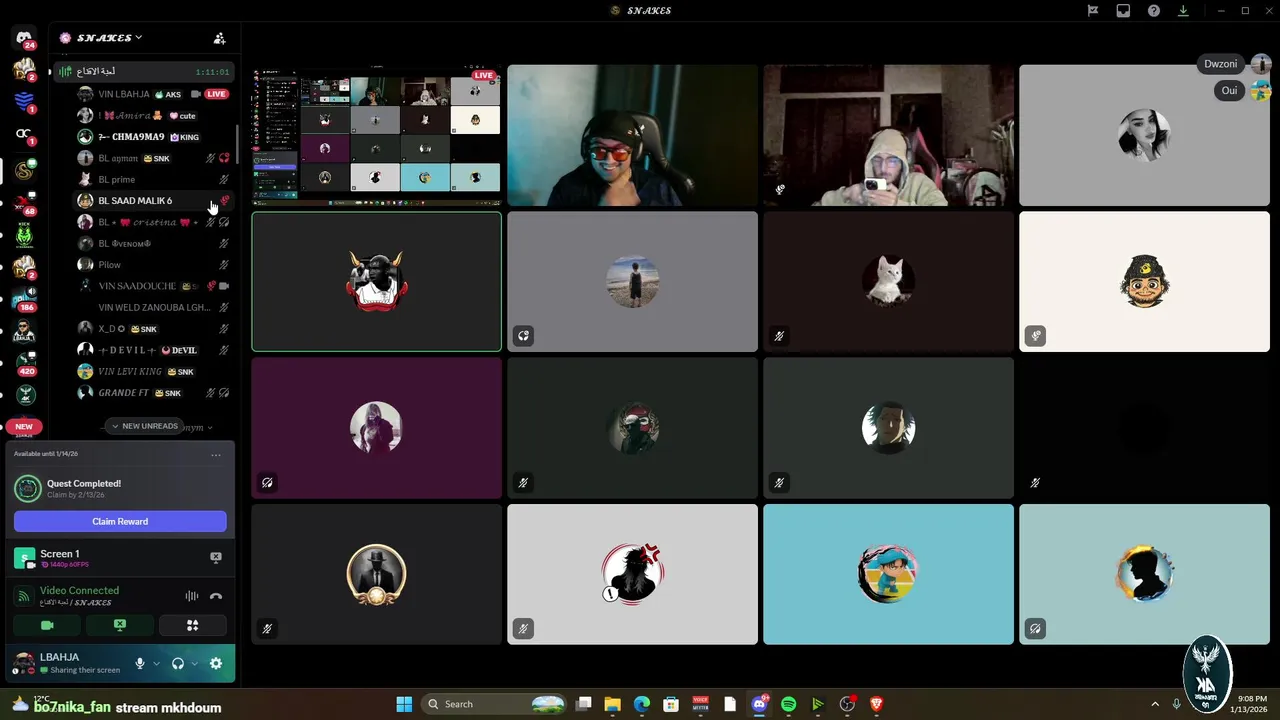Open Windows Start menu
The width and height of the screenshot is (1280, 720).
point(404,704)
